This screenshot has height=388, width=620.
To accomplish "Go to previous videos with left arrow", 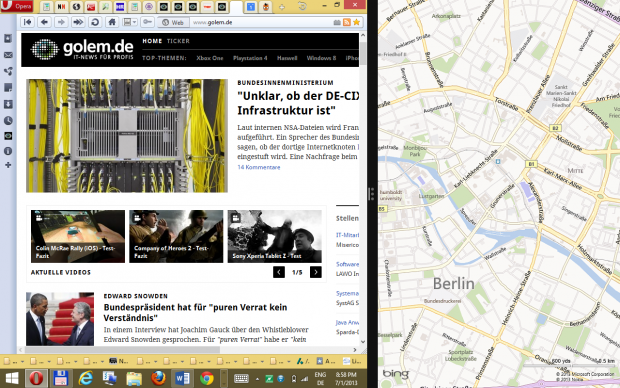I will [x=279, y=272].
